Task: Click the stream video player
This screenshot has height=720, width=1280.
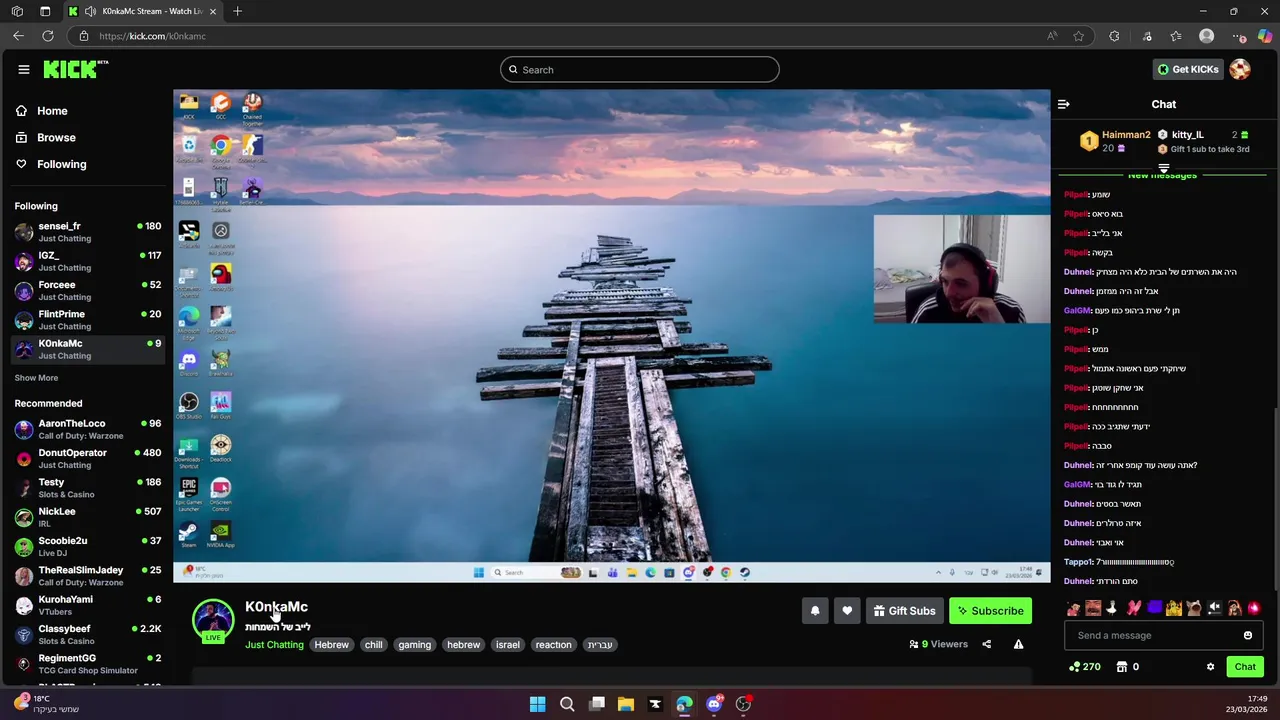Action: 611,336
